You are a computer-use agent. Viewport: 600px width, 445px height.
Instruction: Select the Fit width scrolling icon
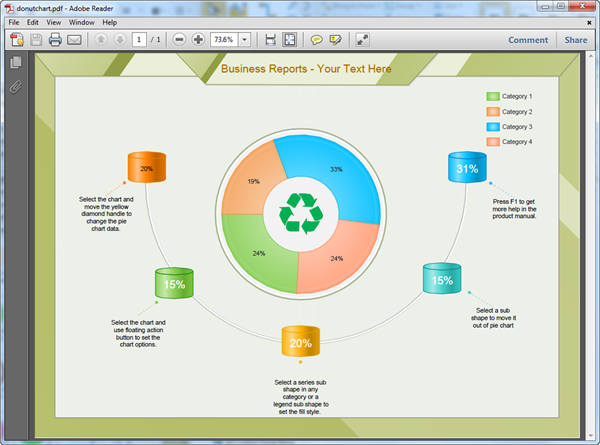(270, 40)
